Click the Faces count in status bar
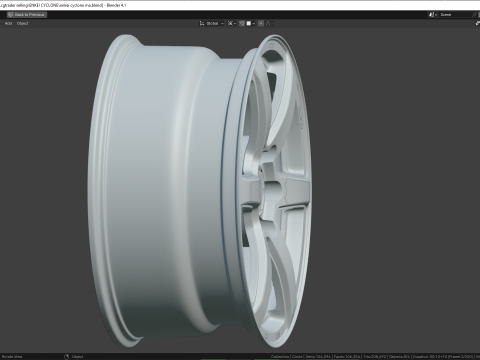480x360 pixels. [x=347, y=357]
